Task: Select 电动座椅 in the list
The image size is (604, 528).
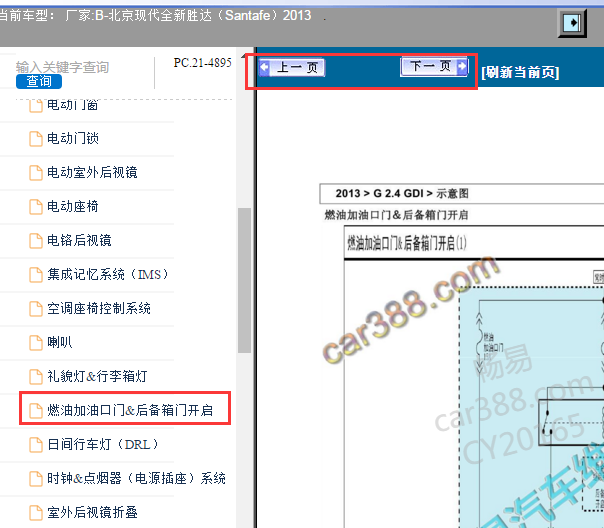Action: coord(72,206)
